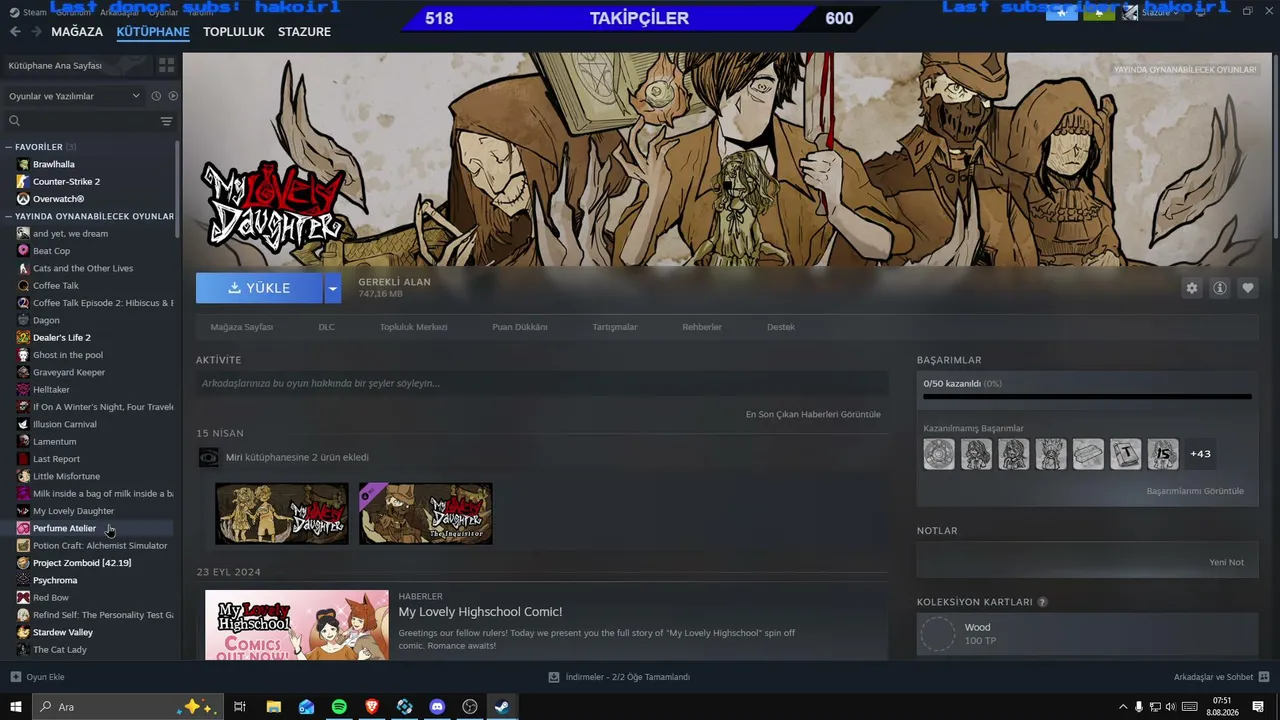1280x720 pixels.
Task: Open the Oyunlar ve Yazılımlar dropdown
Action: tap(74, 96)
